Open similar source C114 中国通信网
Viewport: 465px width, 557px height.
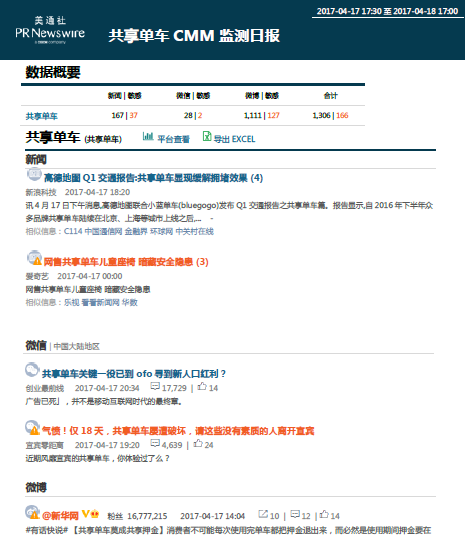[93, 232]
